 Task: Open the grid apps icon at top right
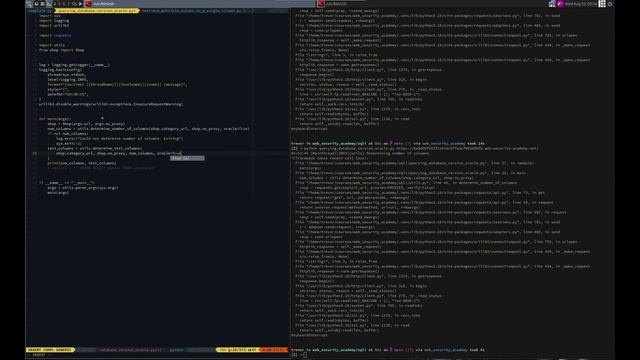(x=602, y=4)
